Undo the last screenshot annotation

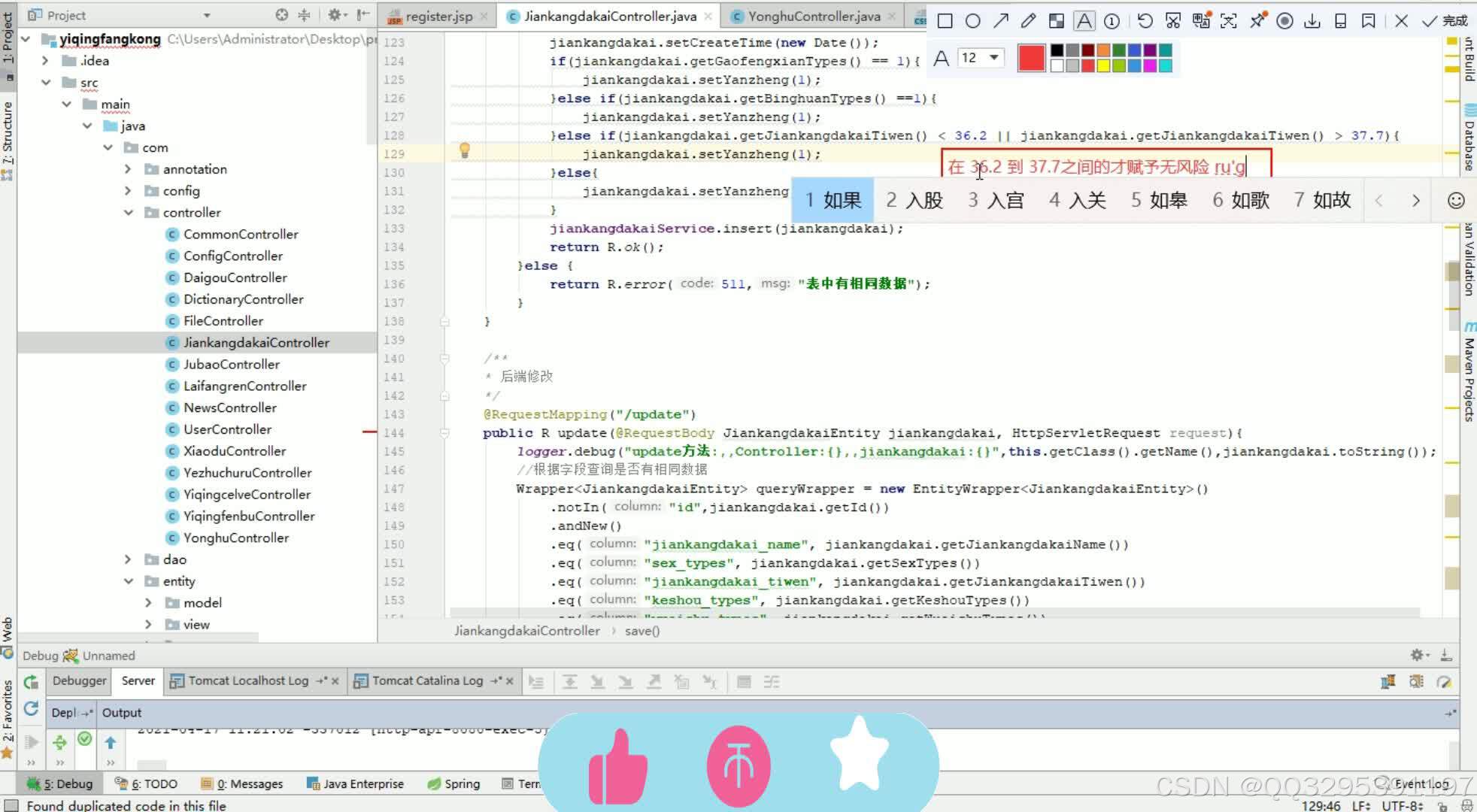tap(1145, 21)
